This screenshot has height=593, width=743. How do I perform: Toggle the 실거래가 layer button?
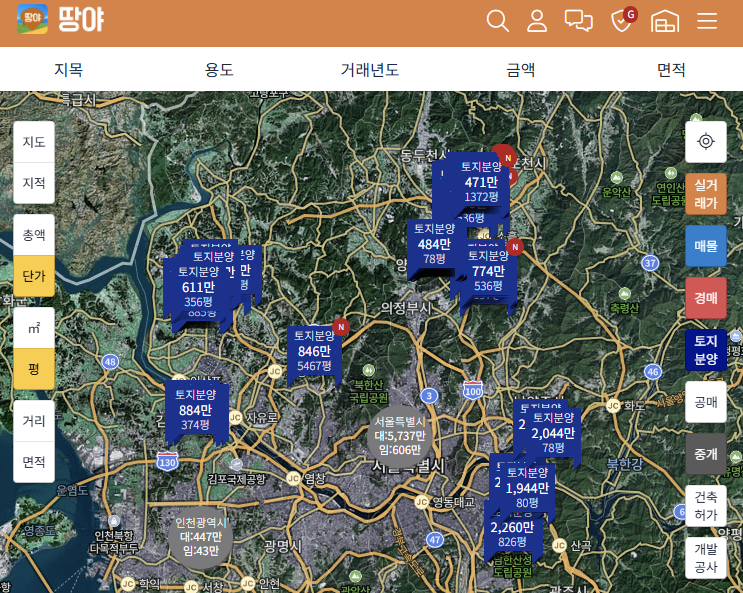coord(706,194)
